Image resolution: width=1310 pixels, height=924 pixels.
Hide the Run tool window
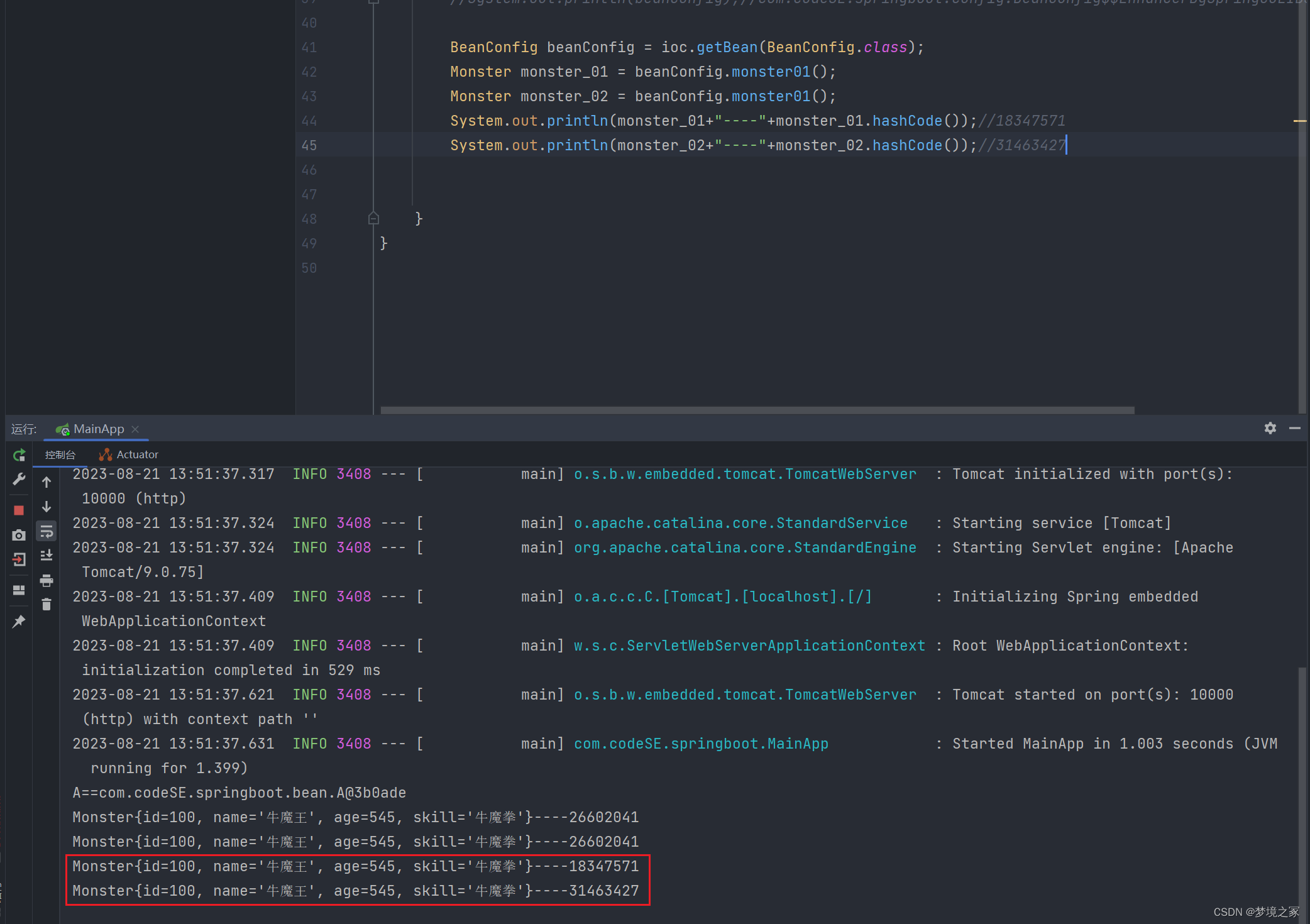(x=1295, y=428)
